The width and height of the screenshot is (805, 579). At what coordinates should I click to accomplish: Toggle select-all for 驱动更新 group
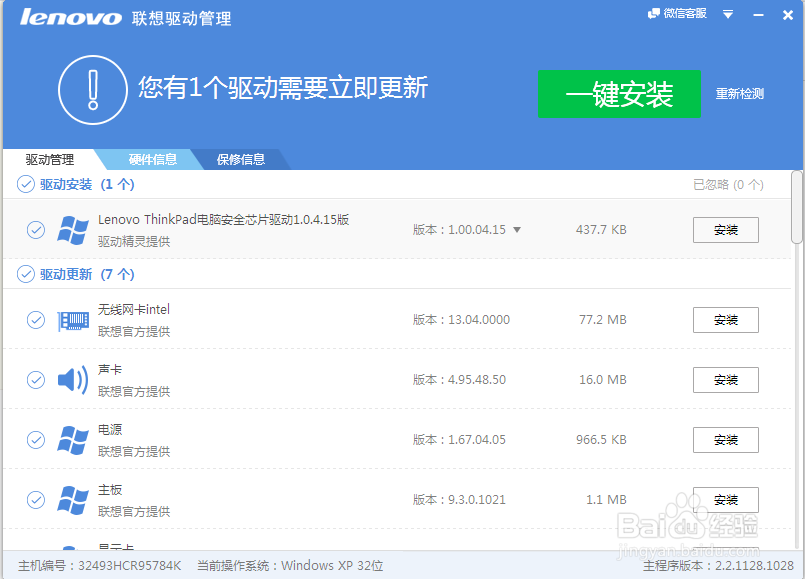pos(26,274)
